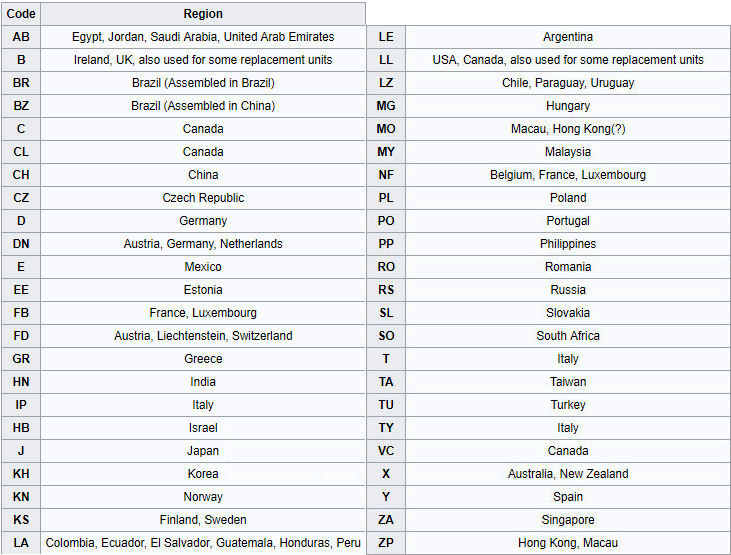
Task: Click the Philippines region cell
Action: pos(568,244)
